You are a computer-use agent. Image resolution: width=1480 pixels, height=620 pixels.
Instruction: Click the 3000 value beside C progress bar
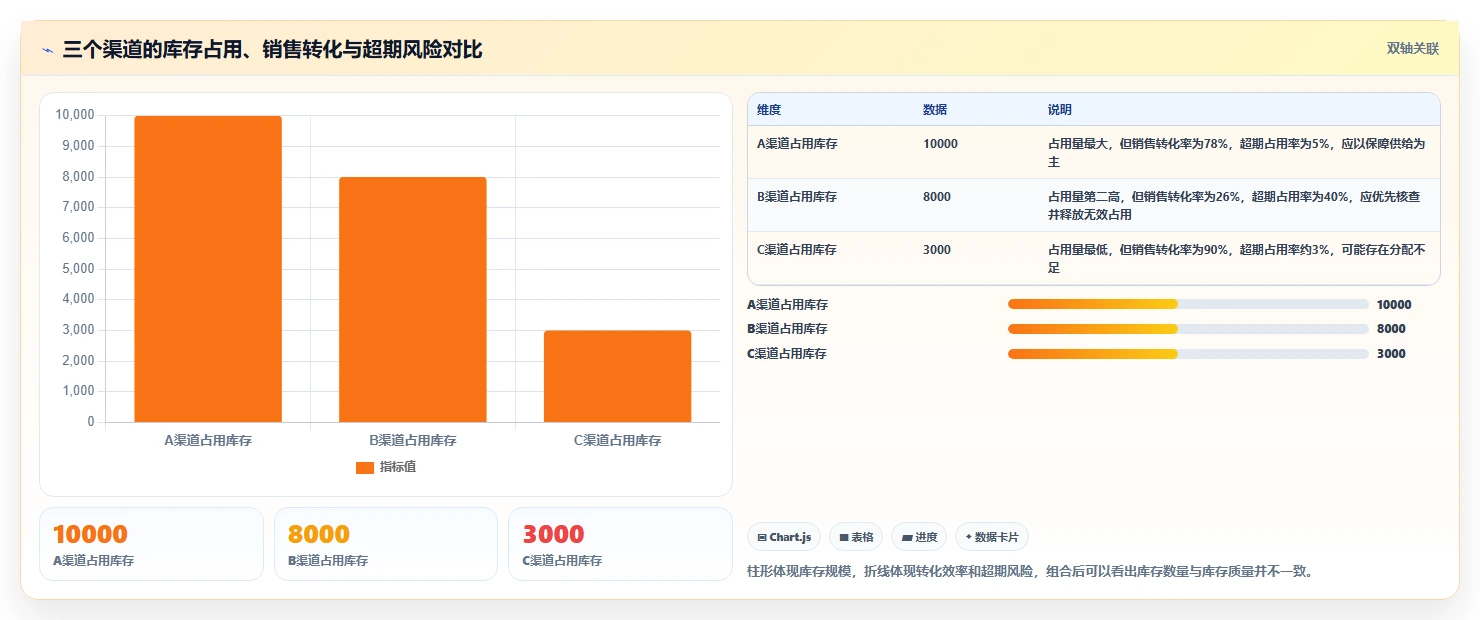1391,354
